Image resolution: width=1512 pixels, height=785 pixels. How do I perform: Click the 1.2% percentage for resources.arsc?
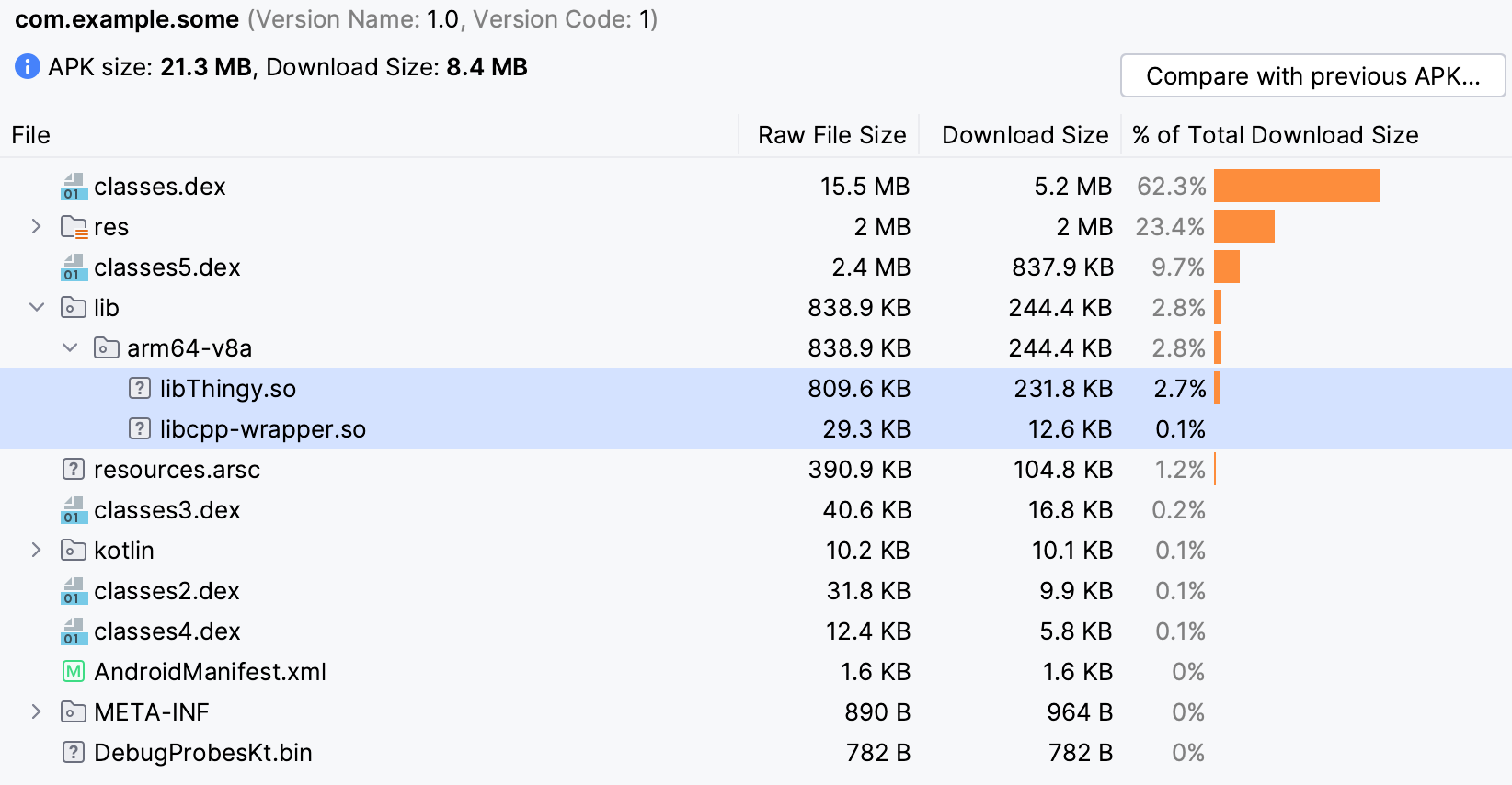tap(1180, 470)
